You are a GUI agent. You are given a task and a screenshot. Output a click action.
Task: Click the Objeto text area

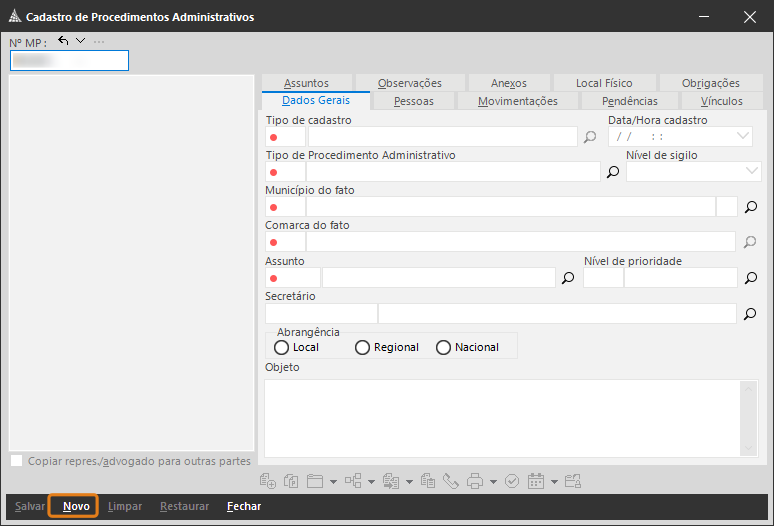[503, 418]
